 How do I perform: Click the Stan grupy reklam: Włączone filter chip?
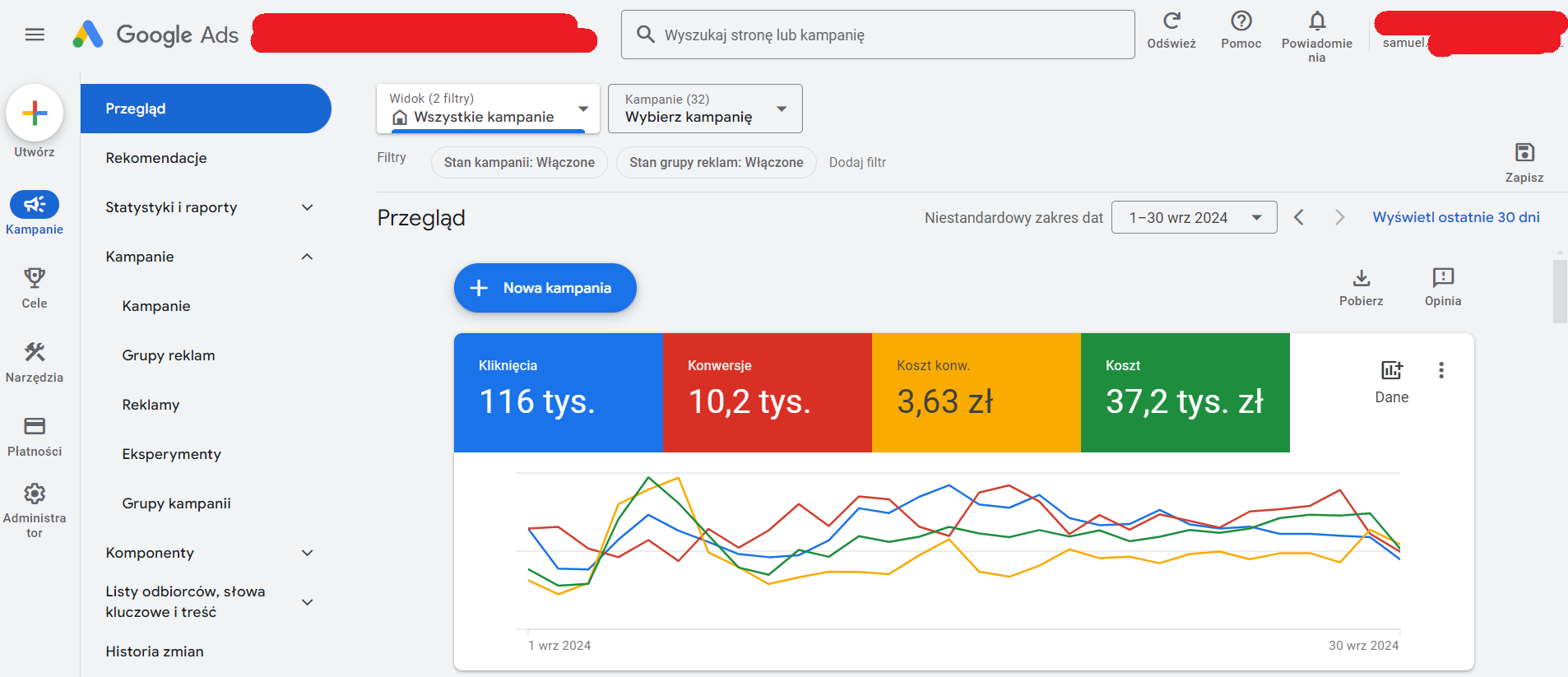coord(716,162)
